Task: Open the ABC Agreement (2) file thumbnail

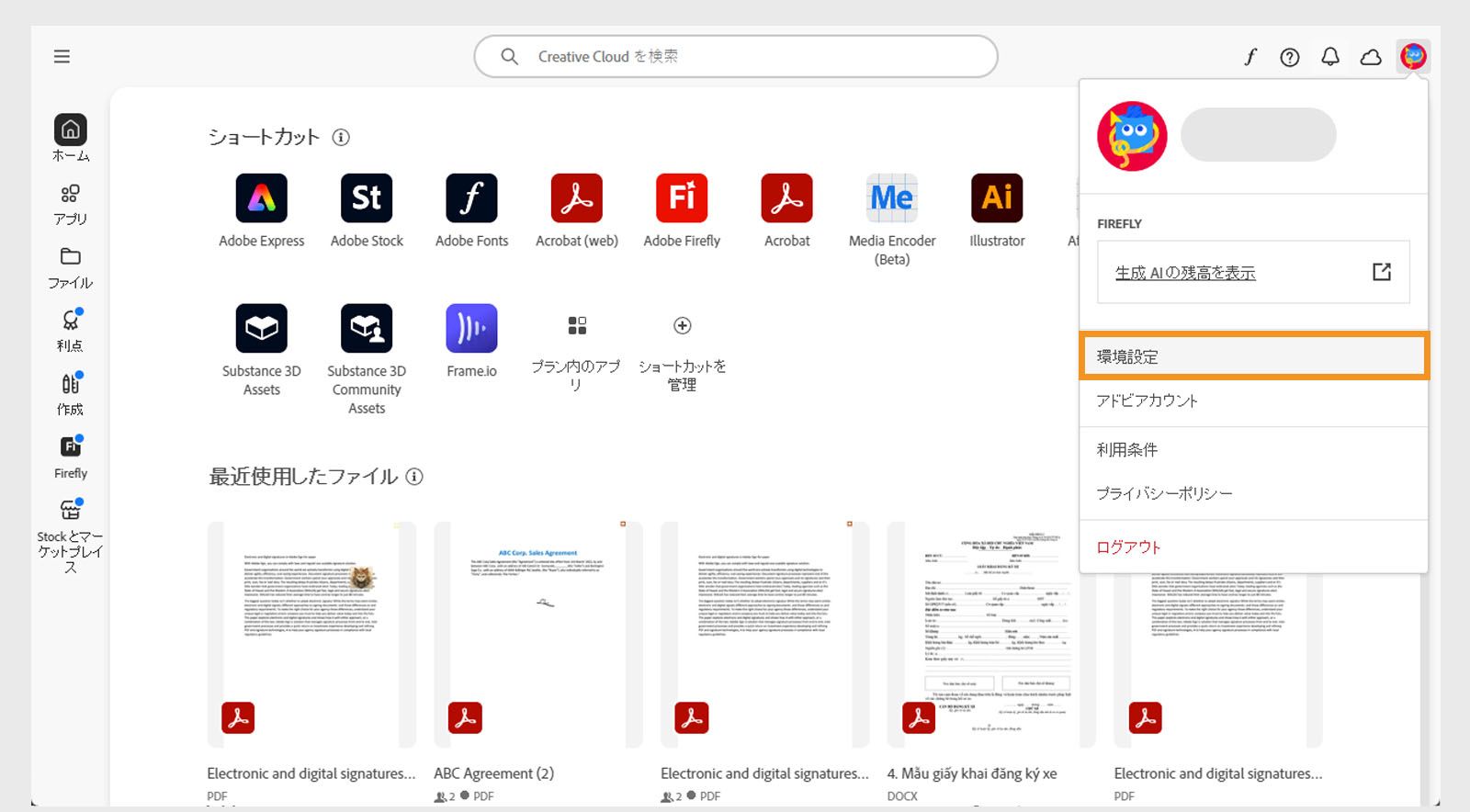Action: coord(538,635)
